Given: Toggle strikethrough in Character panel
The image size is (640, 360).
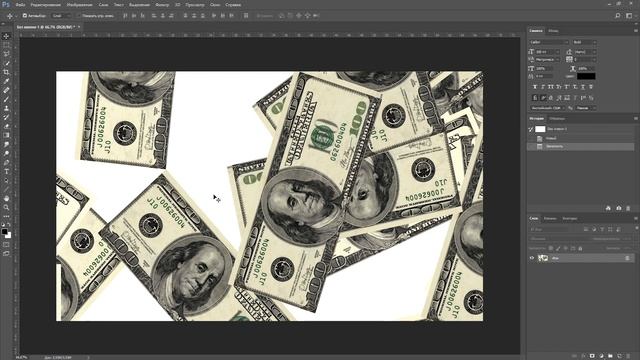Looking at the screenshot, I should (591, 87).
